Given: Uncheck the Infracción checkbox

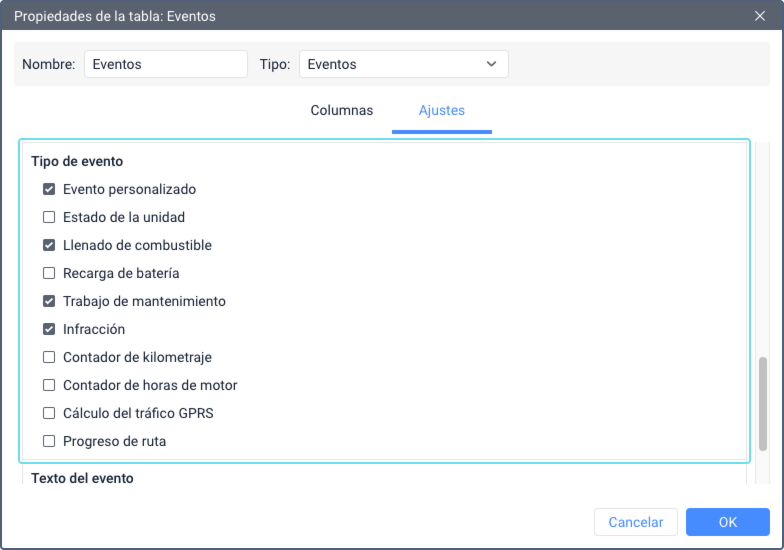Looking at the screenshot, I should (49, 329).
